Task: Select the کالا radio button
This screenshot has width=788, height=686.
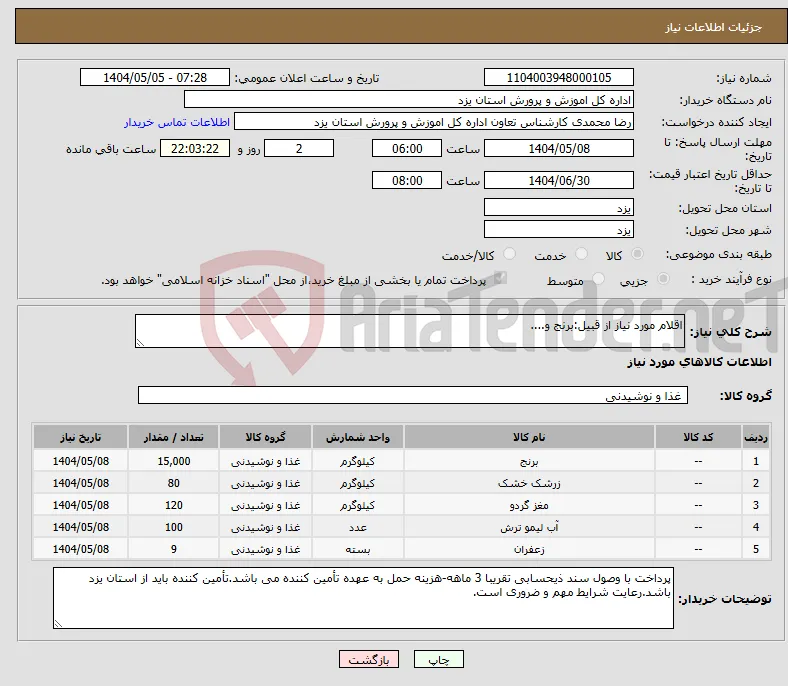Action: click(x=637, y=254)
